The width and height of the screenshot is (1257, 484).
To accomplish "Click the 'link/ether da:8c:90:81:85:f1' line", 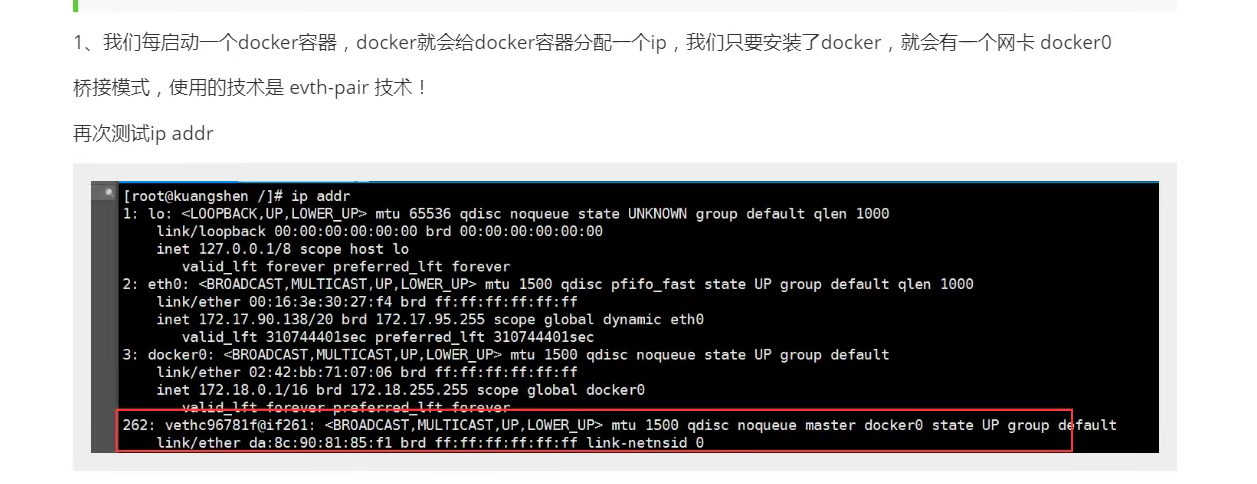I will [430, 442].
